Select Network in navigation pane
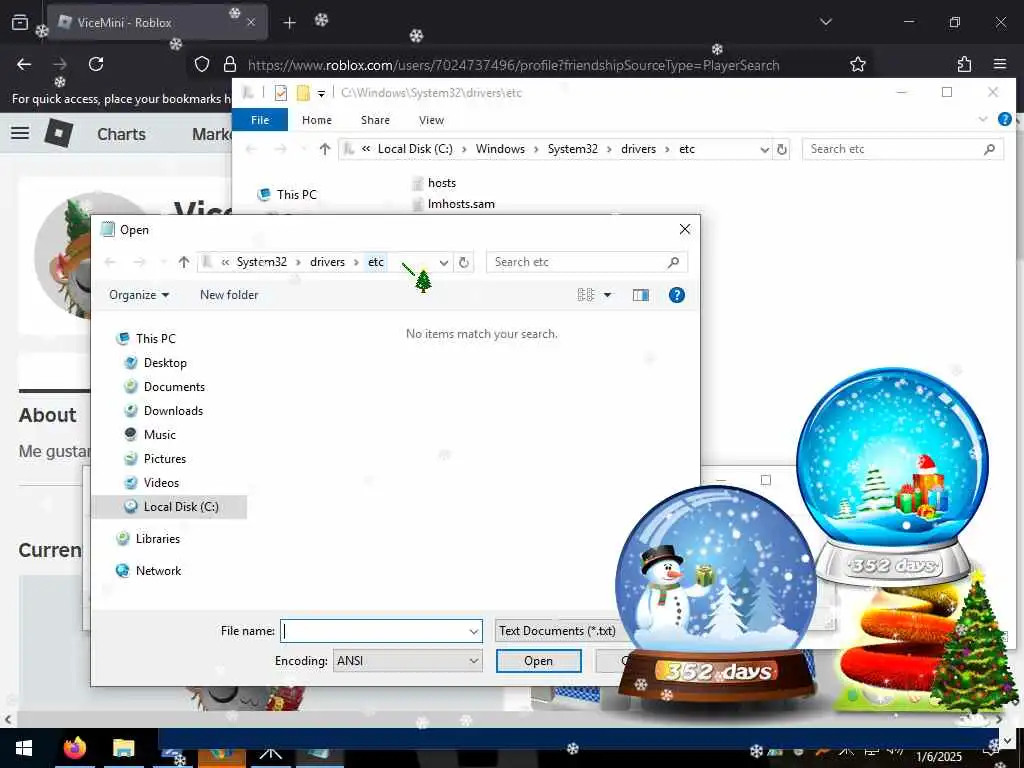 coord(148,571)
